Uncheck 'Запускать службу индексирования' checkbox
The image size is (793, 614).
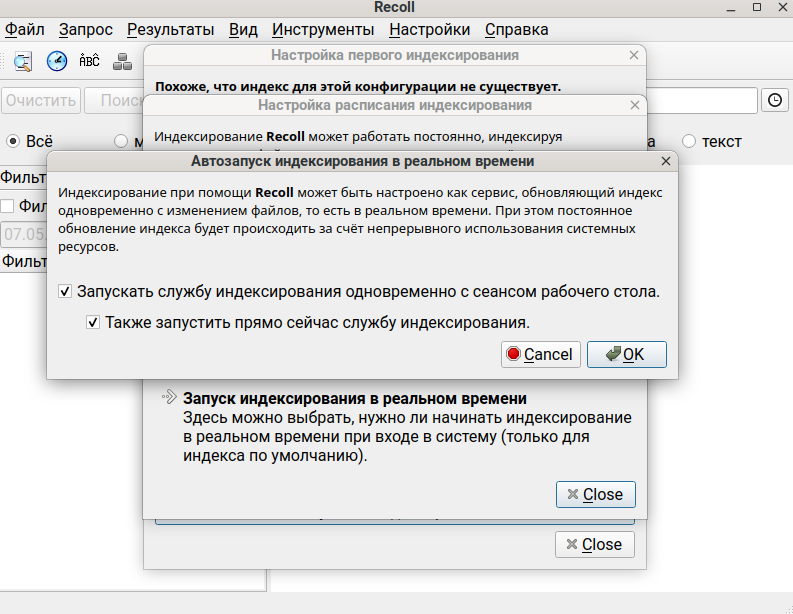[x=65, y=292]
